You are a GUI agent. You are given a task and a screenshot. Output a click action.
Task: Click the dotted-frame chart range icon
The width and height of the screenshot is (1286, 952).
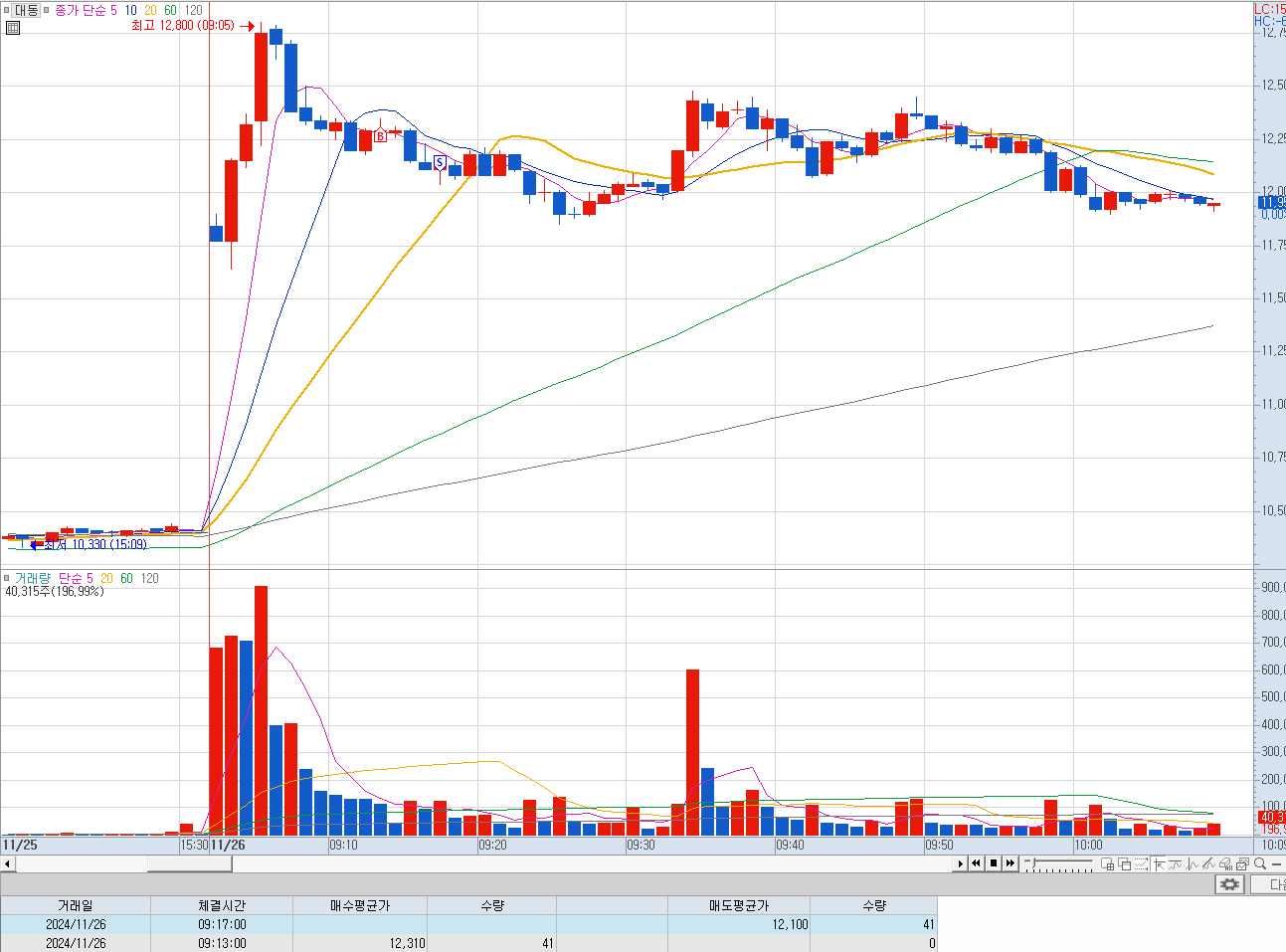click(1141, 863)
